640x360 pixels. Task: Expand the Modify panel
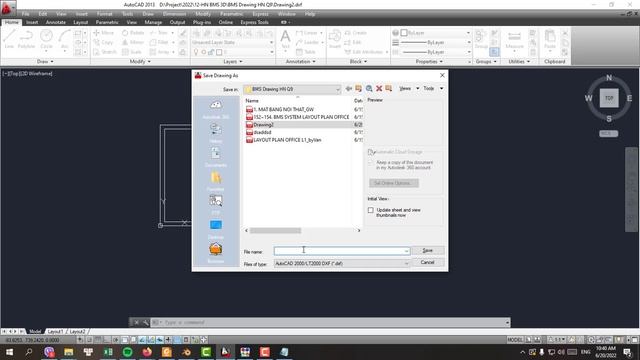tap(140, 62)
